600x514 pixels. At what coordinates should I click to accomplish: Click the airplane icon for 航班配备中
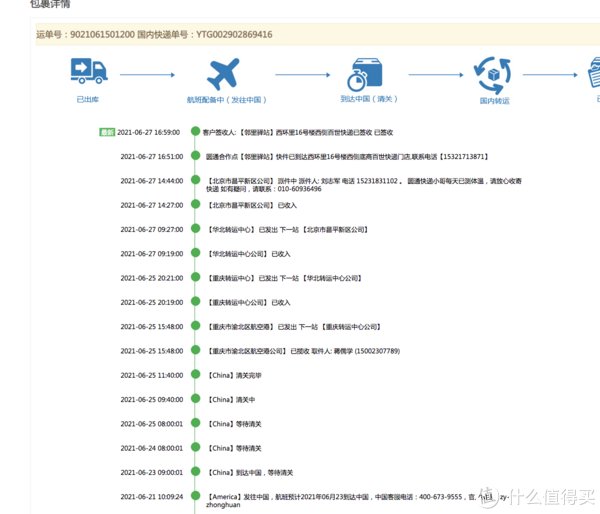point(223,74)
